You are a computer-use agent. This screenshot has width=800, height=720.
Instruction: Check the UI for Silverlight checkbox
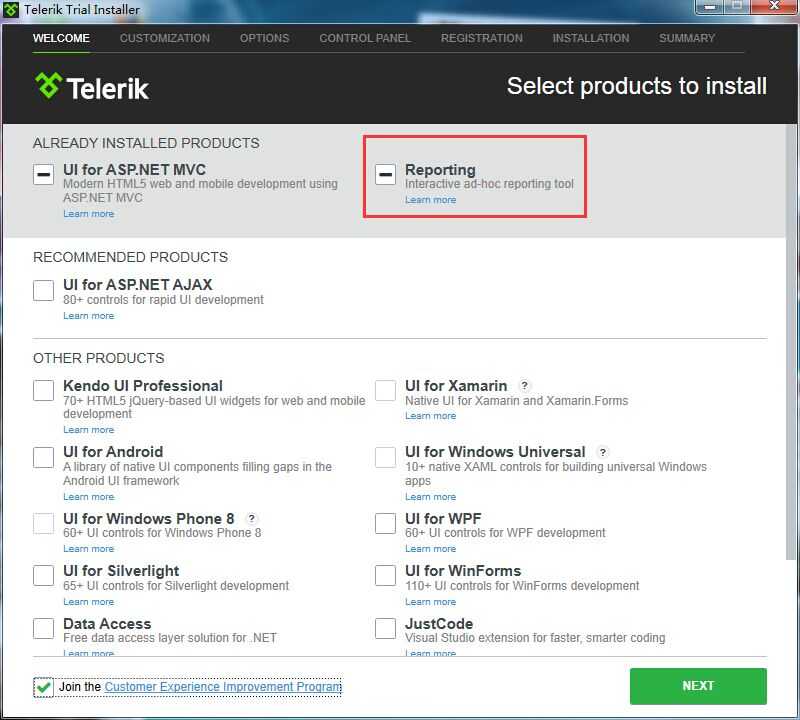point(43,576)
